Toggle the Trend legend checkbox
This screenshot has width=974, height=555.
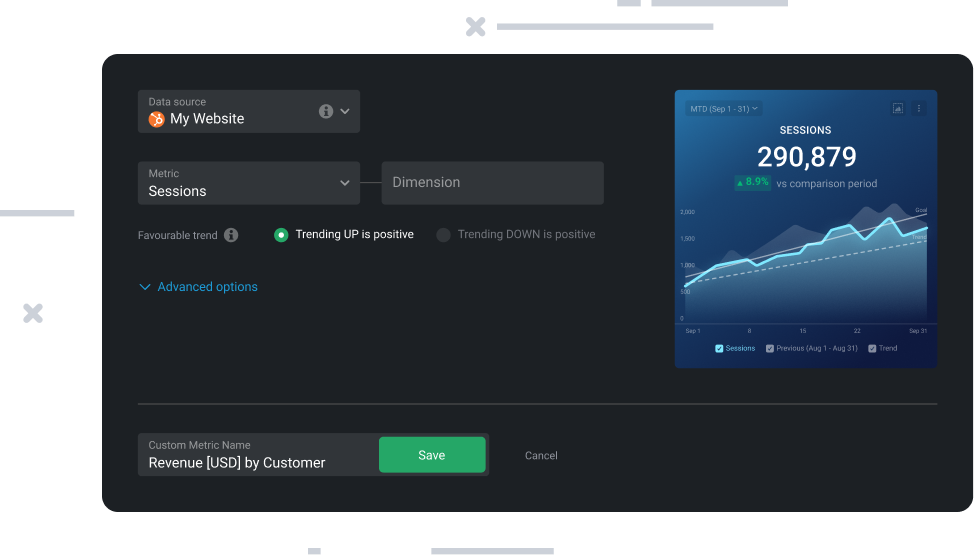(872, 349)
